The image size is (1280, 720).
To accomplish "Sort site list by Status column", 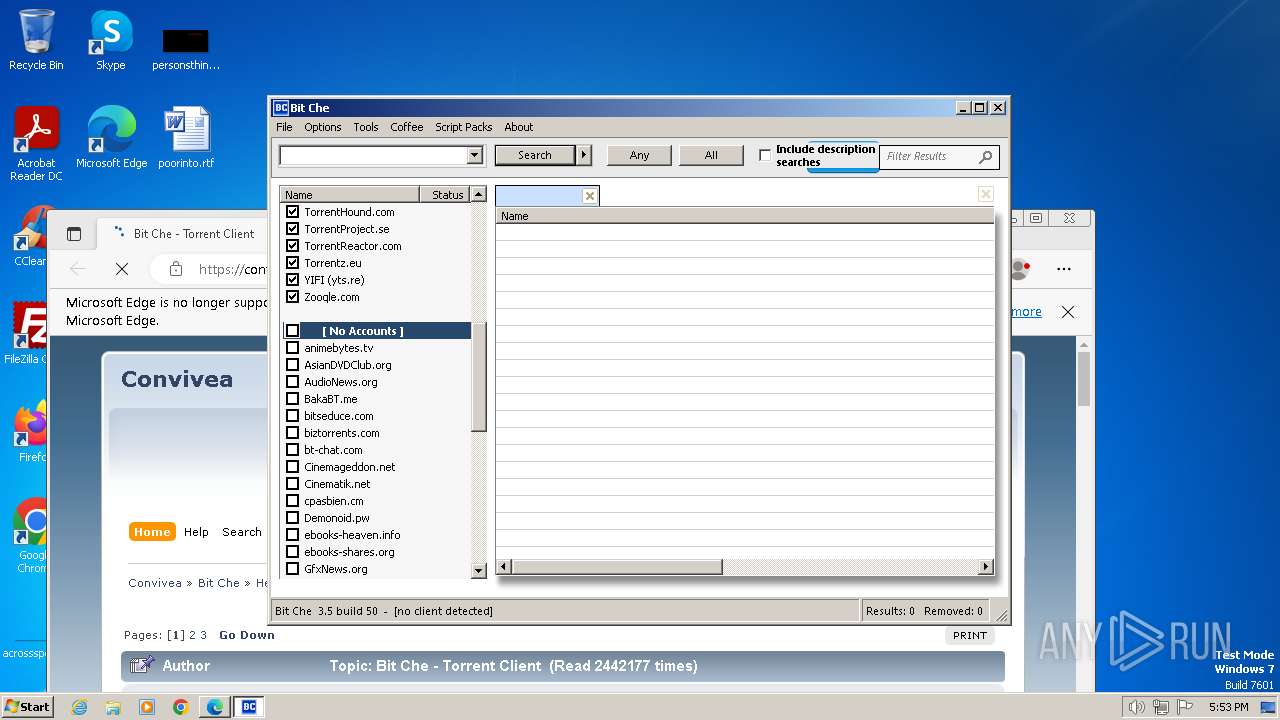I will click(x=445, y=195).
